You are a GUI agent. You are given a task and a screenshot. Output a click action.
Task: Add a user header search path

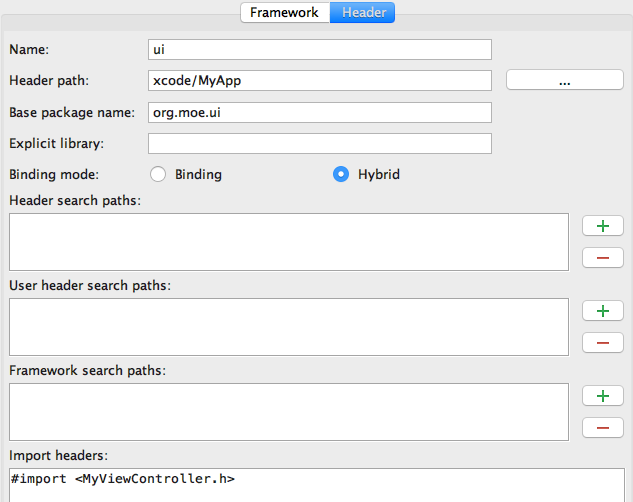[x=603, y=311]
